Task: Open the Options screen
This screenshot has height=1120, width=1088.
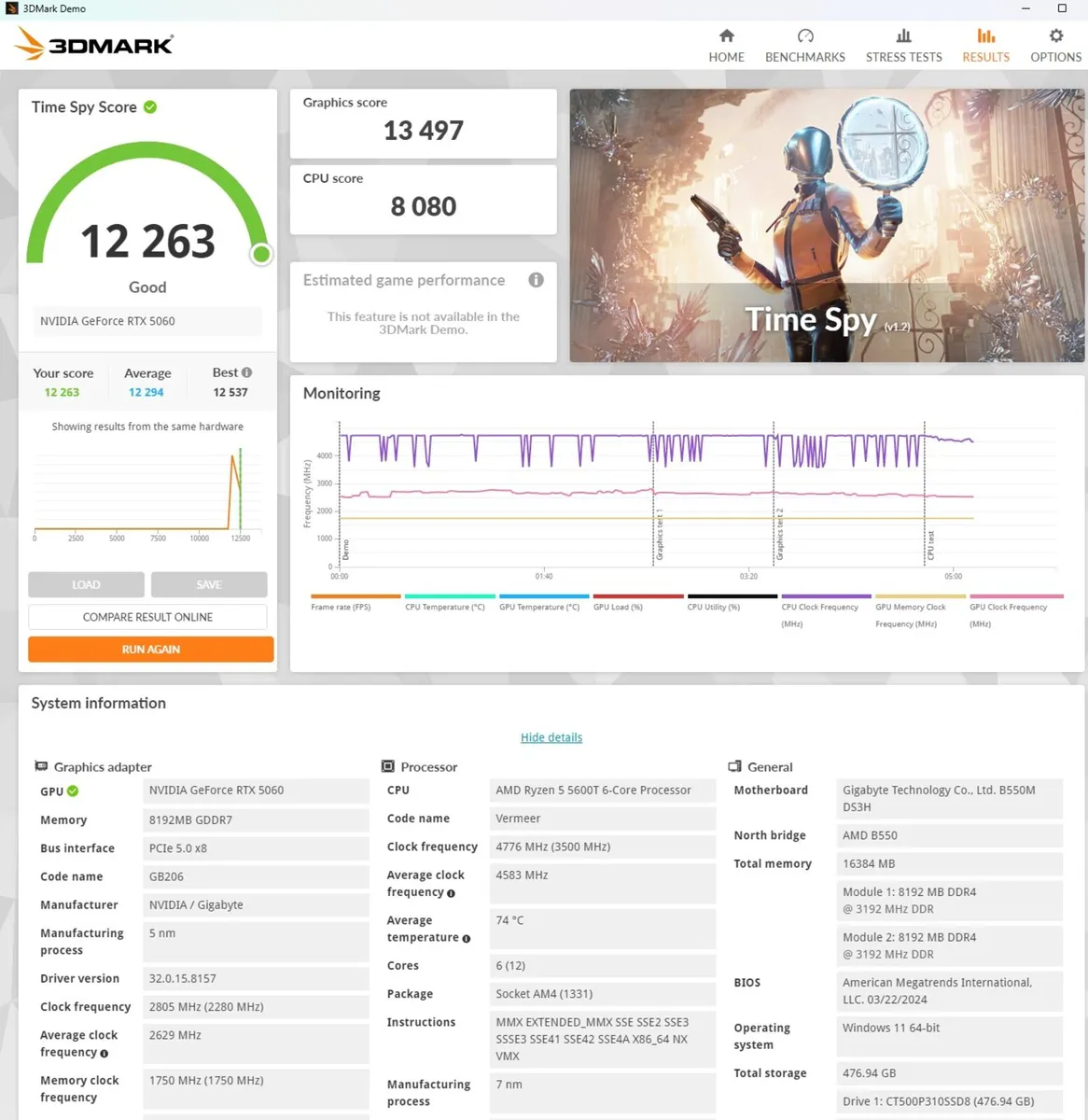Action: pos(1054,43)
